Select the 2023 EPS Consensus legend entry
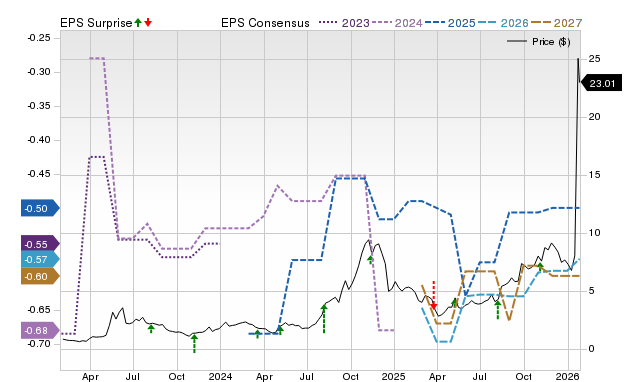Screen dimensions: 640x382 tap(344, 23)
